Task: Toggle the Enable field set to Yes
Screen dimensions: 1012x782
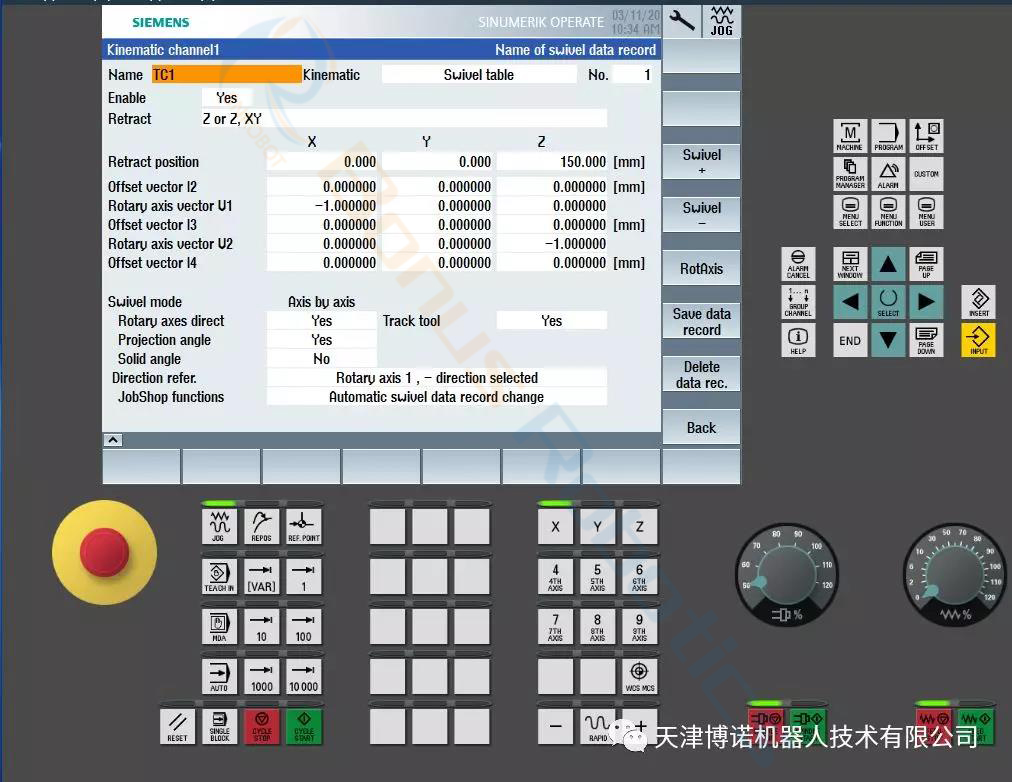Action: click(x=227, y=98)
